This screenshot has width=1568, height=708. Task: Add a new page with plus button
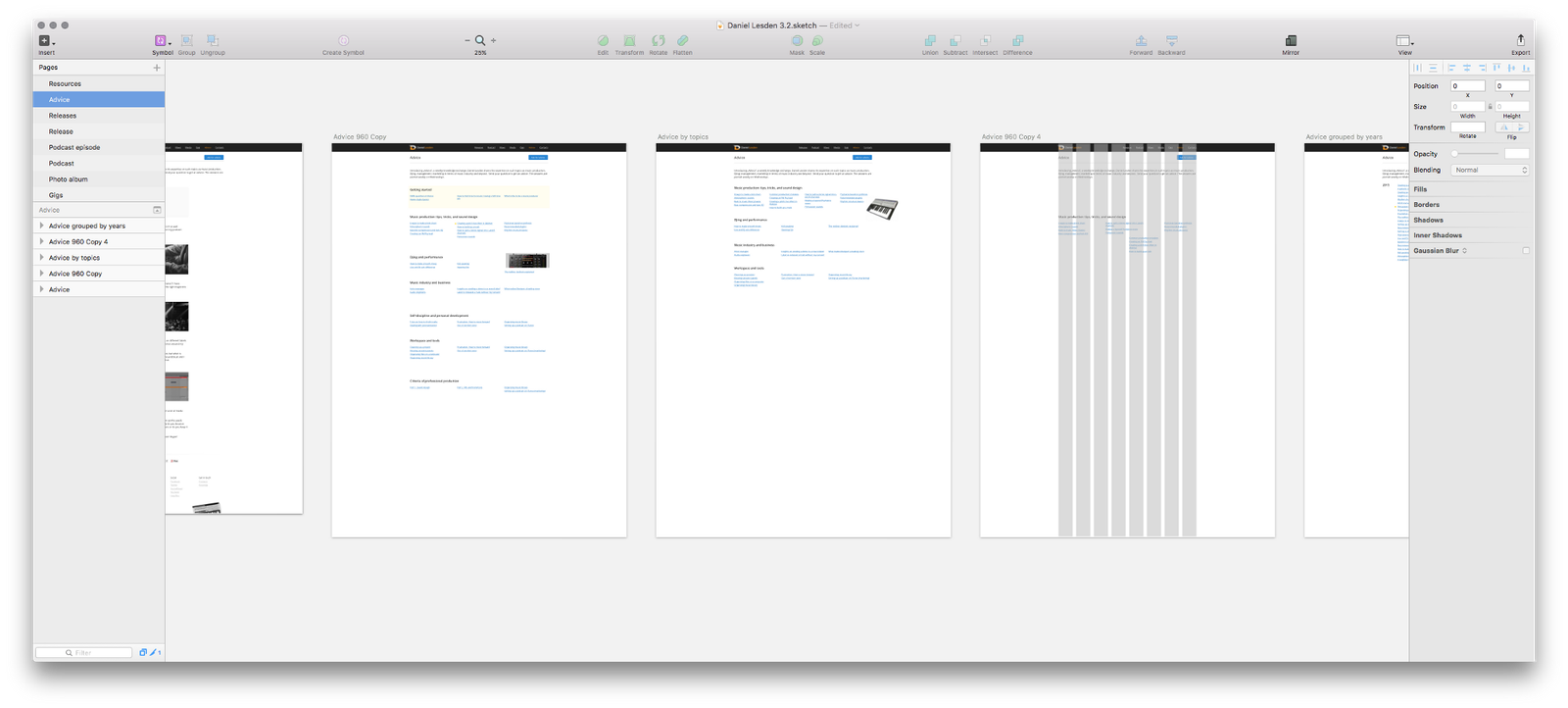(157, 68)
